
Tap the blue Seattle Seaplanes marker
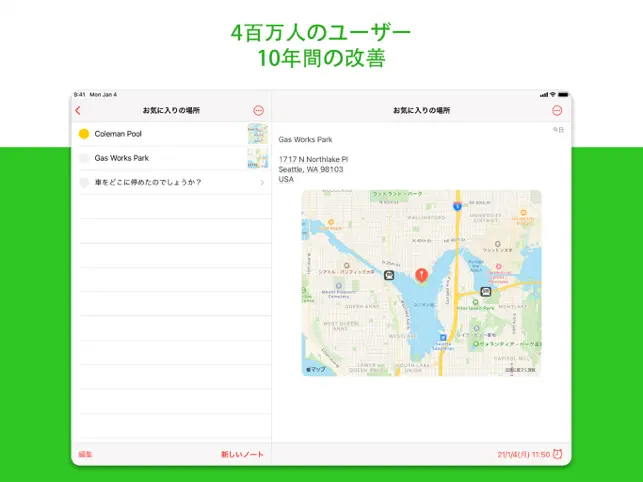click(443, 338)
